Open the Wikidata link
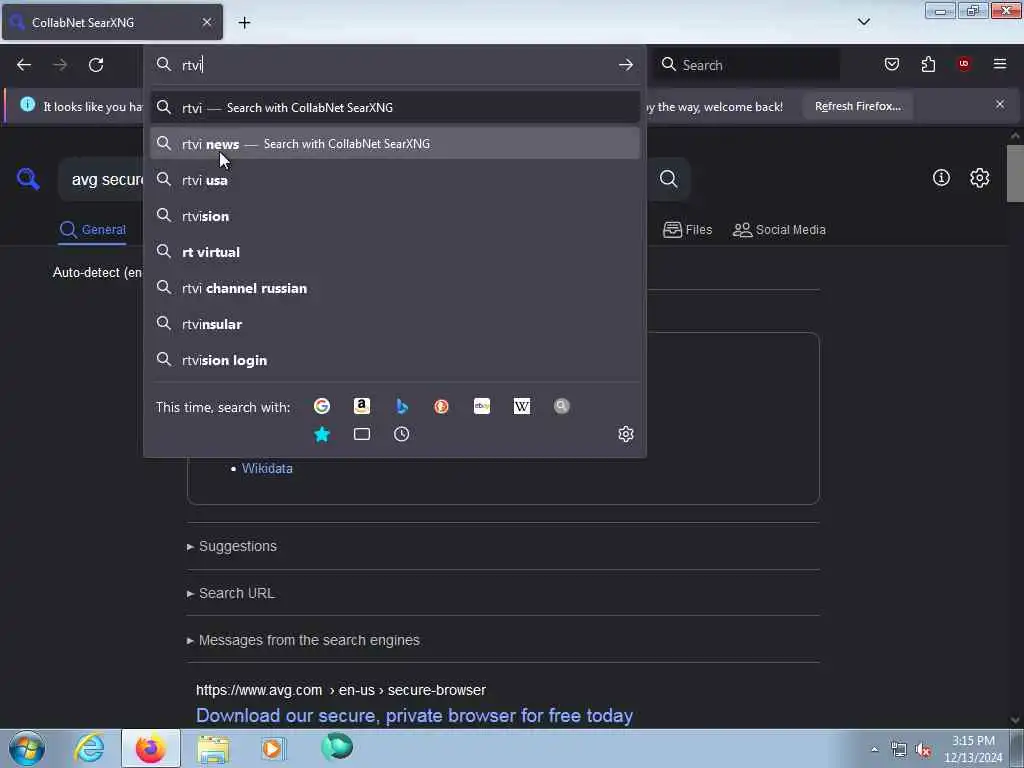This screenshot has width=1024, height=768. (x=267, y=468)
